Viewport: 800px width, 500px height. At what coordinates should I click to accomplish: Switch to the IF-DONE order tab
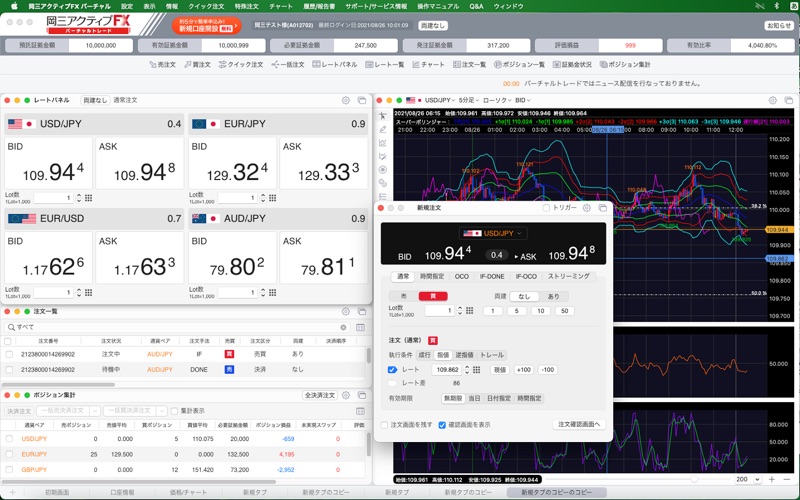pyautogui.click(x=492, y=276)
